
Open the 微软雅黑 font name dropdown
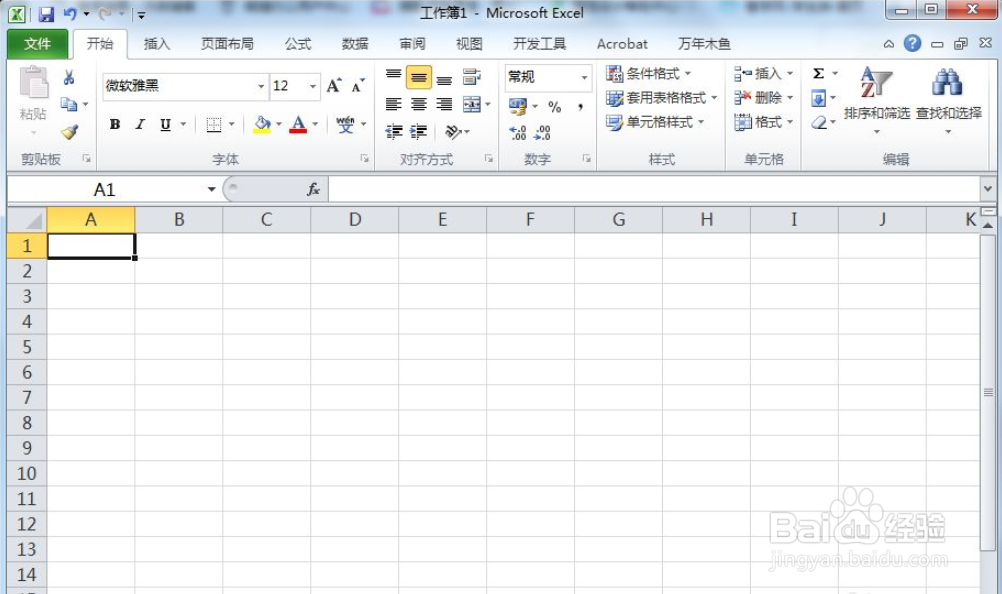coord(261,86)
